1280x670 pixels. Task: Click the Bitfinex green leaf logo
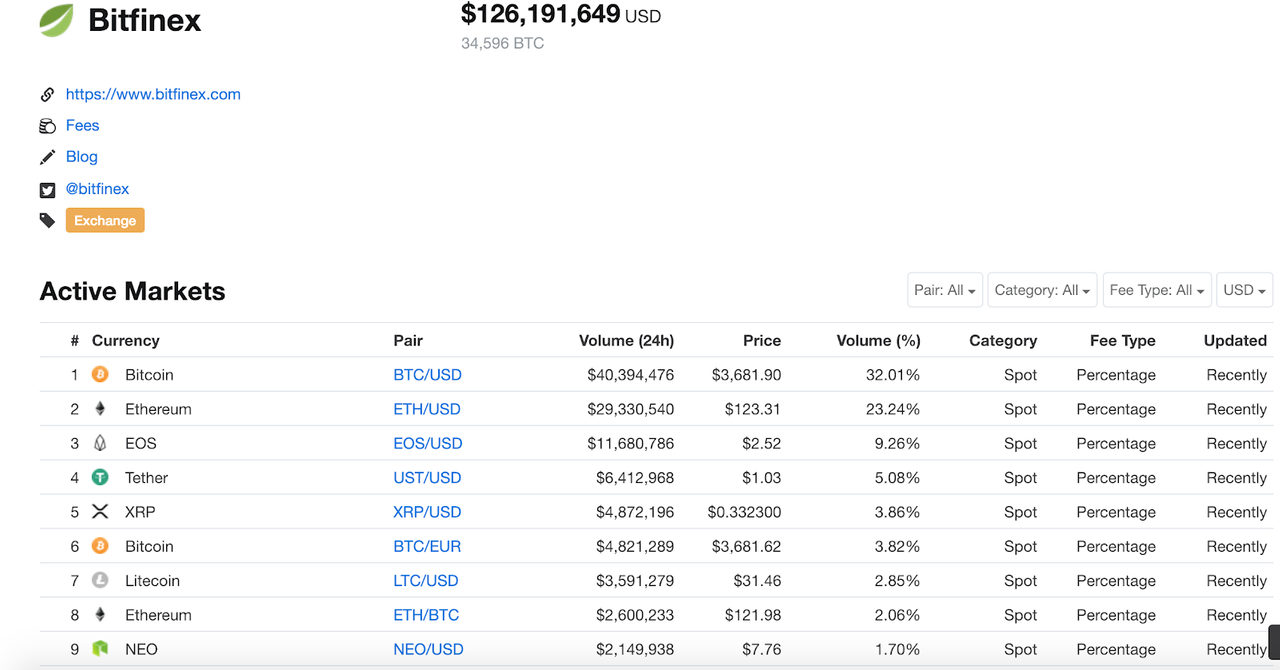pyautogui.click(x=56, y=20)
